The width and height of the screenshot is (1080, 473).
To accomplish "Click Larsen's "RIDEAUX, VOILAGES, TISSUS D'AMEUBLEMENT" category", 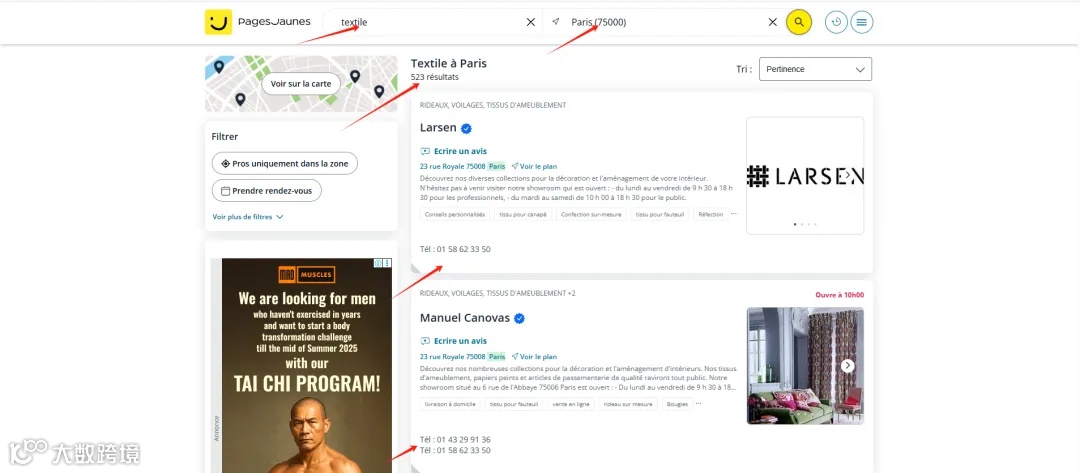I will click(x=493, y=105).
